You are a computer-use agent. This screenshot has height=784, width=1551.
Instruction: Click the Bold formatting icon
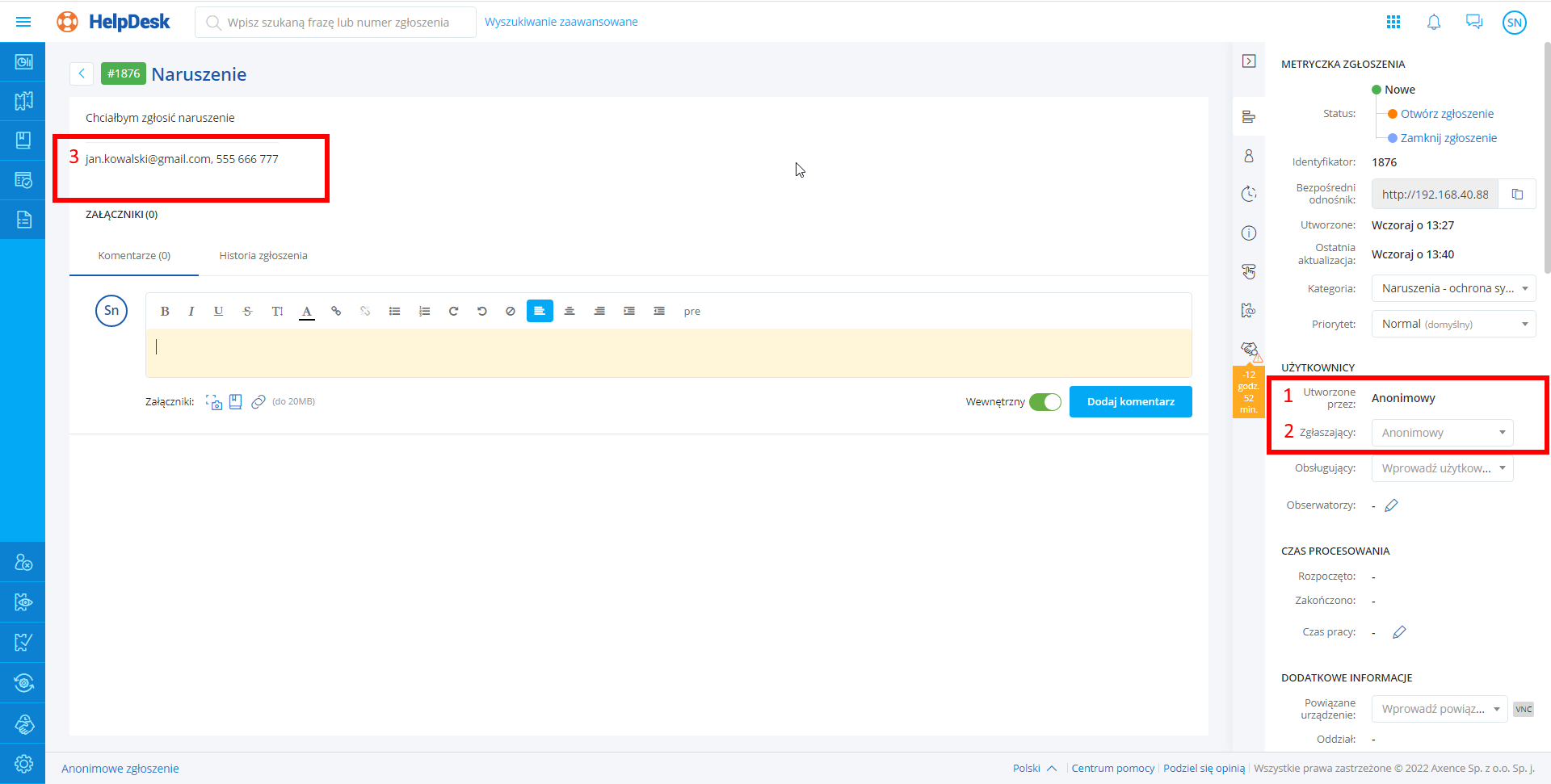(165, 312)
